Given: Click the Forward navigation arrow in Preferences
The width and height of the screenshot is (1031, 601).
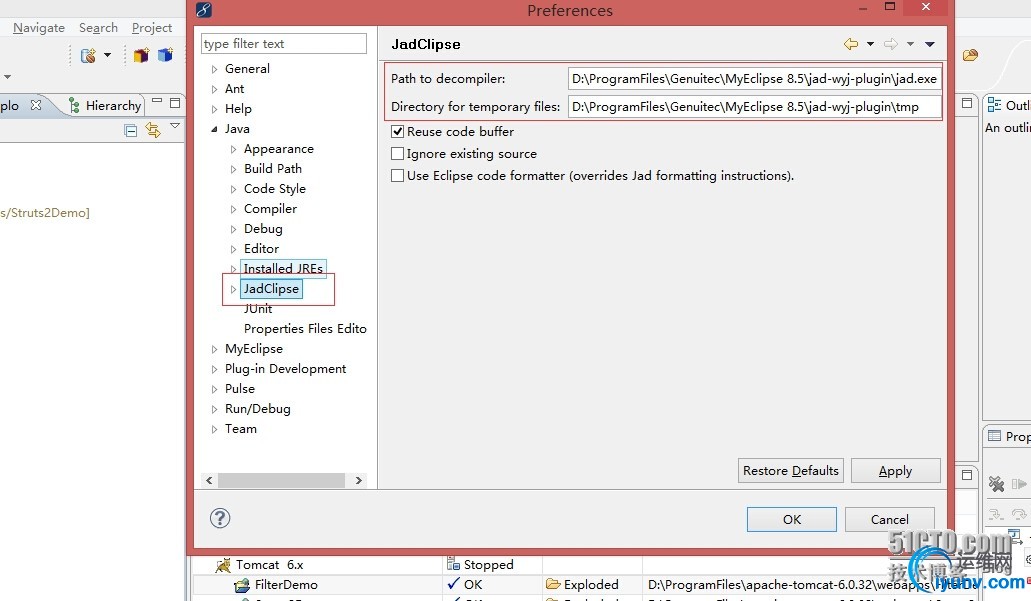Looking at the screenshot, I should coord(891,44).
